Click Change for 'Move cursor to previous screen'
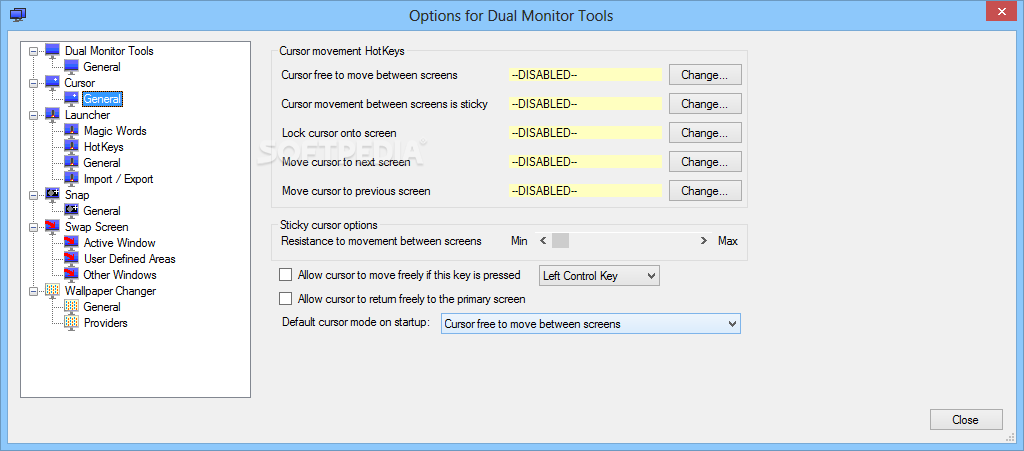Screen dimensions: 1024x451 [x=705, y=191]
